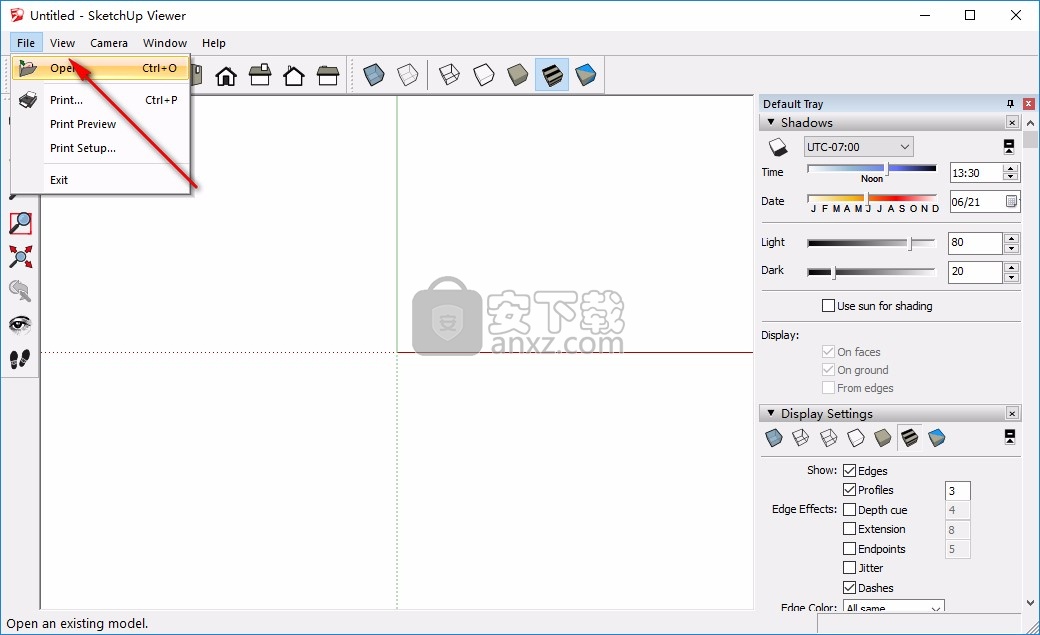The image size is (1040, 635).
Task: Pick Monochrome icon in the Display Settings panel
Action: click(937, 437)
